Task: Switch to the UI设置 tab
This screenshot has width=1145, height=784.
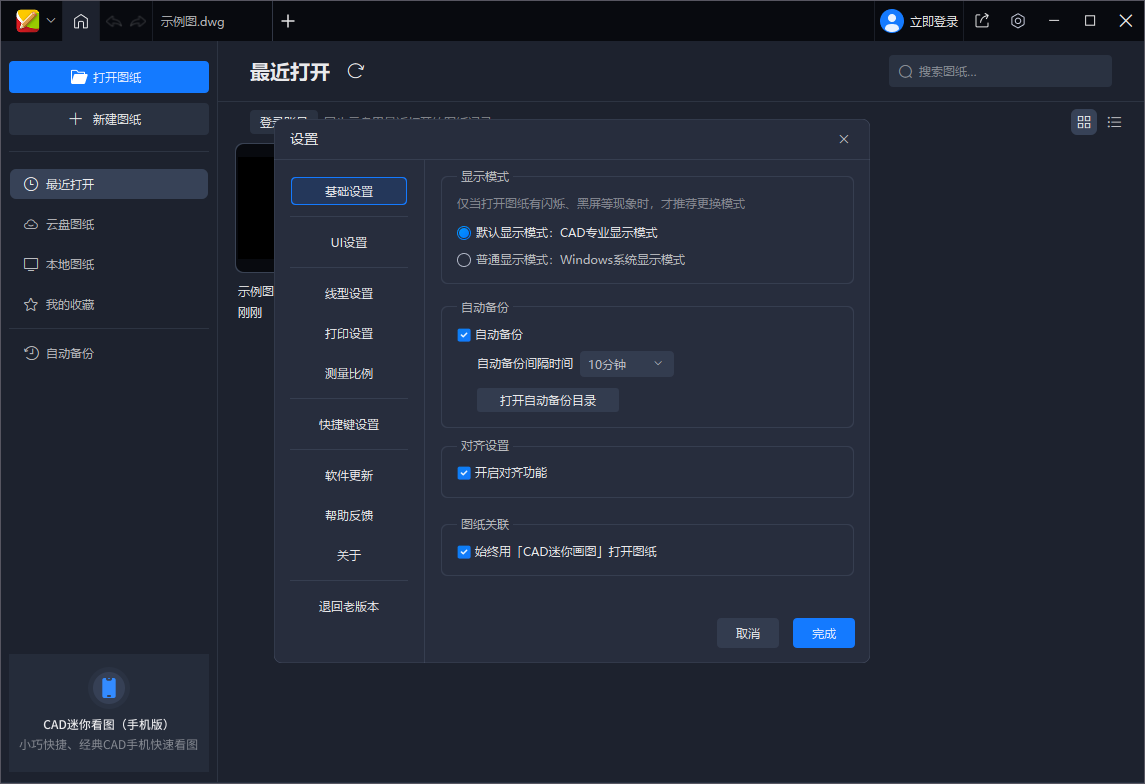Action: coord(348,242)
